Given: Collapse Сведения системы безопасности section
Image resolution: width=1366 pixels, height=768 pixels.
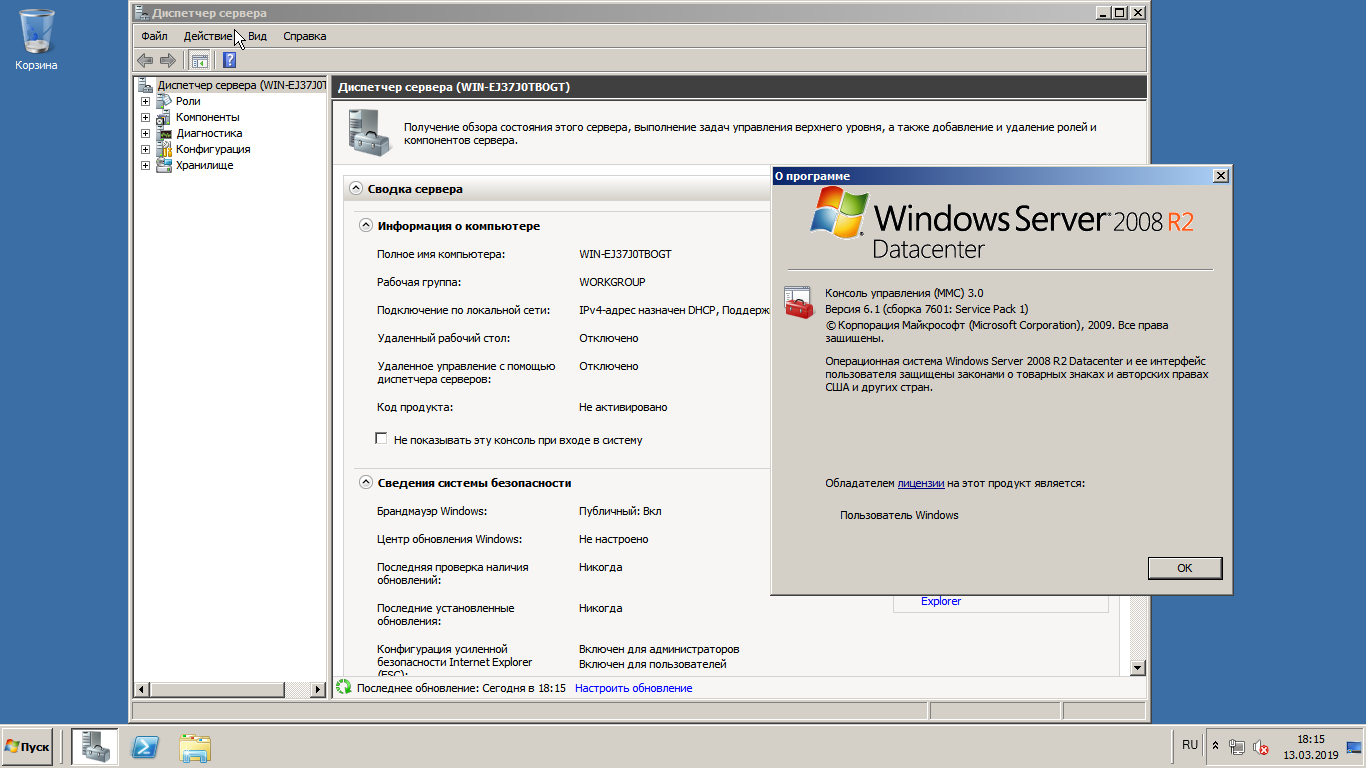Looking at the screenshot, I should tap(366, 483).
